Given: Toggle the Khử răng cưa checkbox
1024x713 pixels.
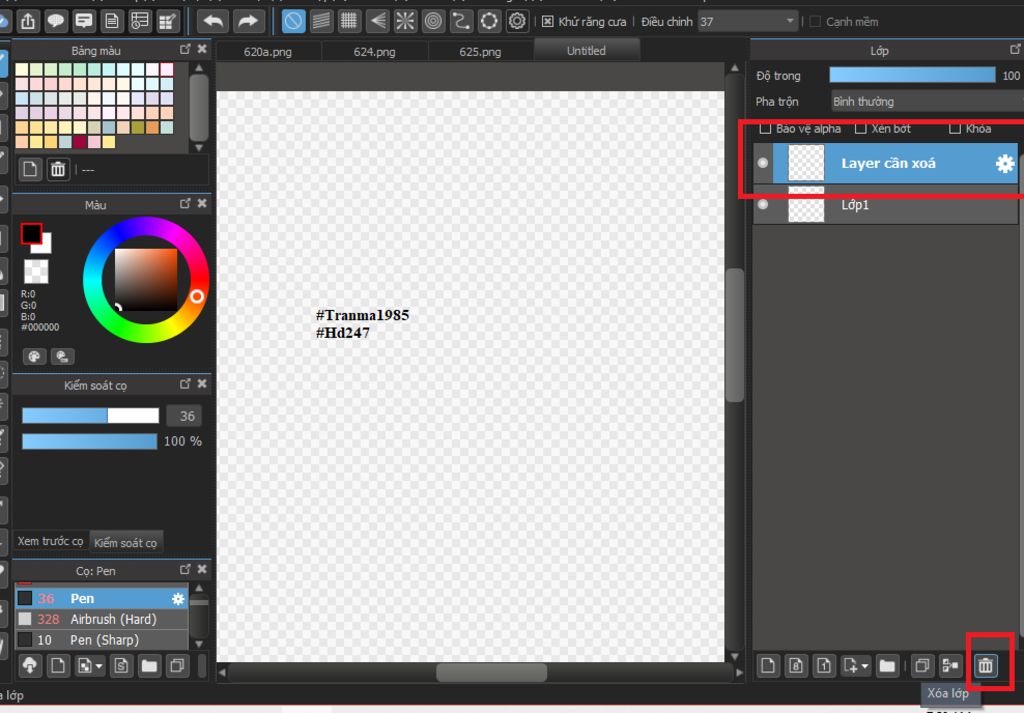Looking at the screenshot, I should (x=548, y=22).
